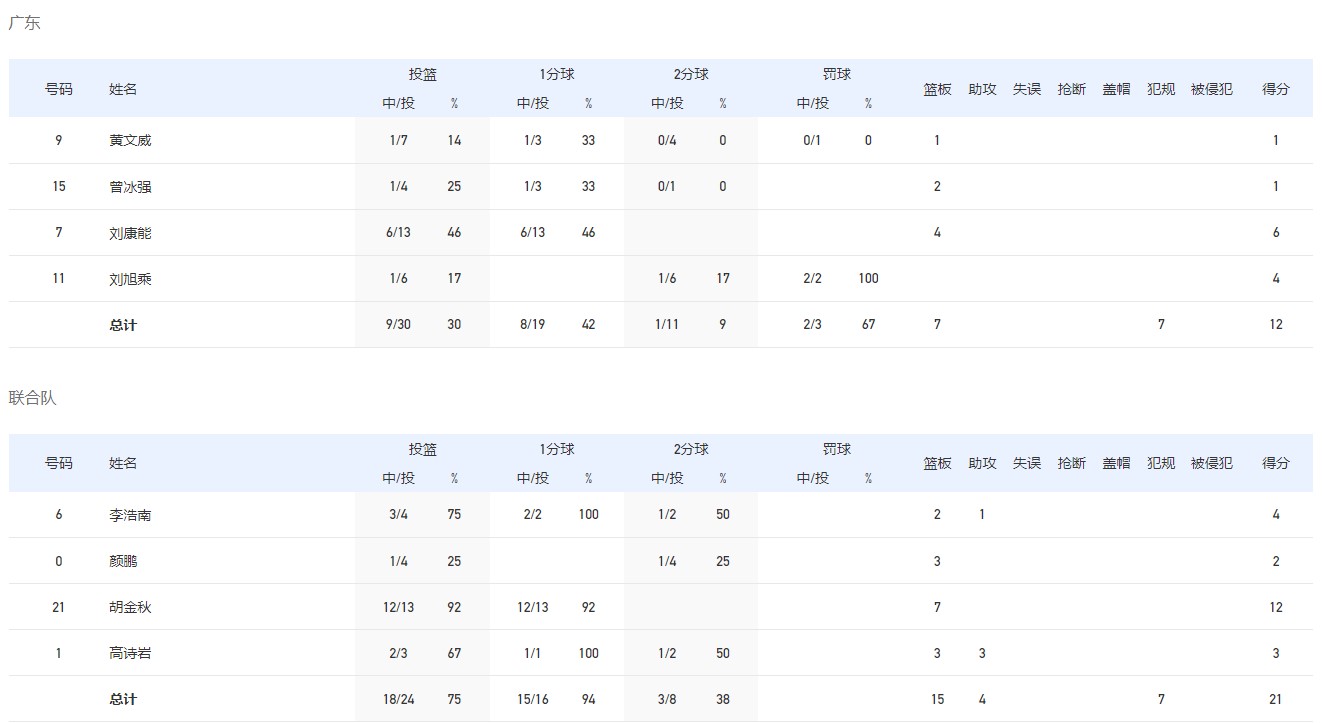
Task: Click 胡金秋's rebounds value 7
Action: (x=937, y=607)
